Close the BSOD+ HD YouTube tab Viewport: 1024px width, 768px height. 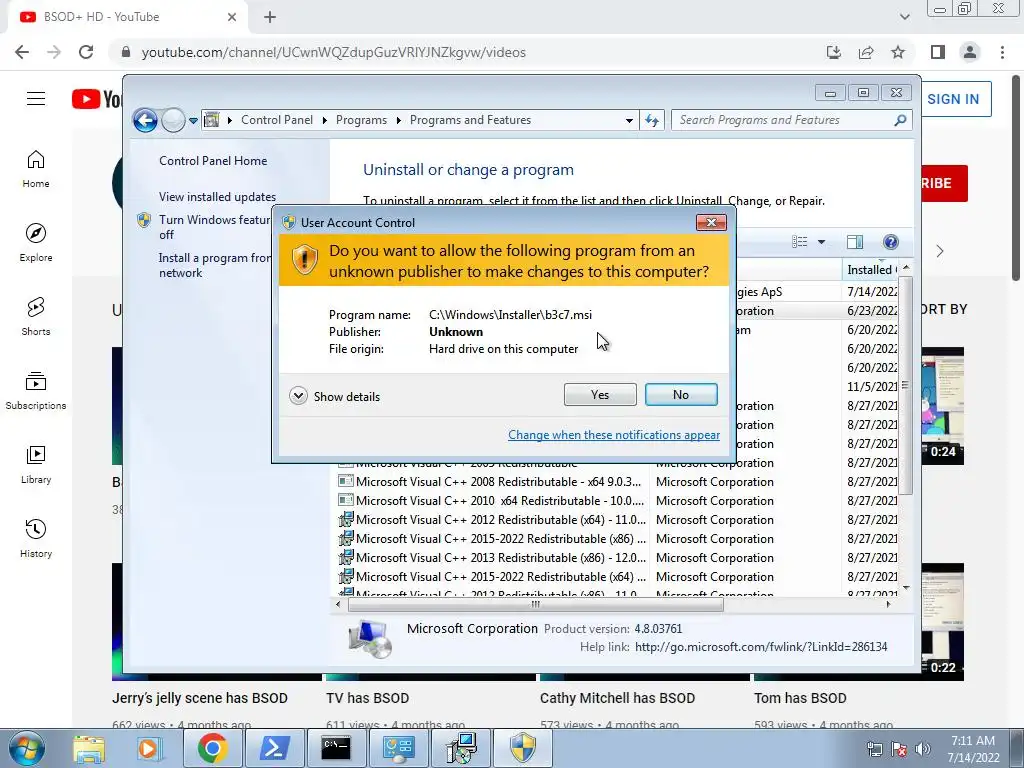tap(232, 17)
